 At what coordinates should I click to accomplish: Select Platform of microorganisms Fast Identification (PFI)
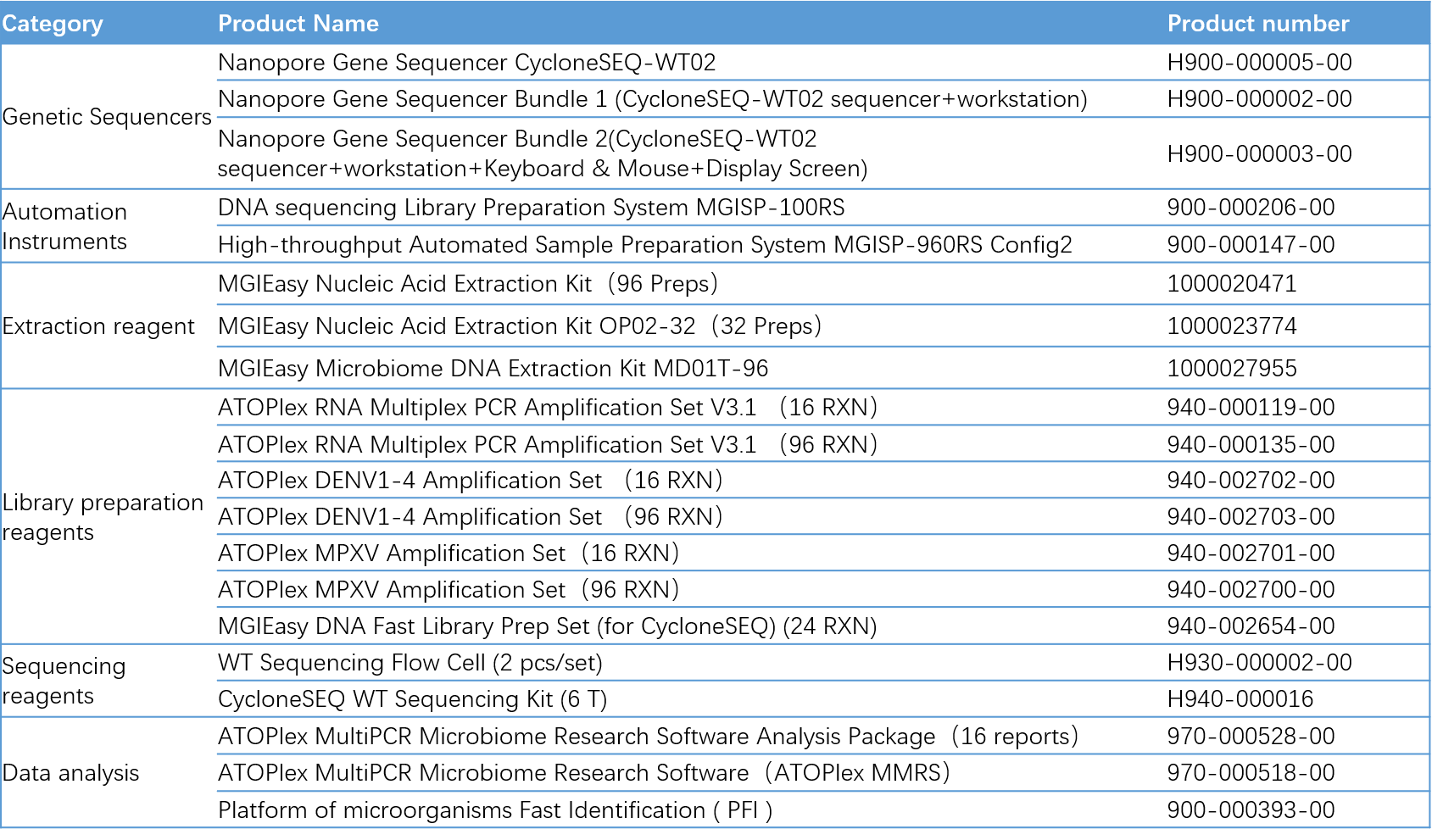click(x=495, y=810)
